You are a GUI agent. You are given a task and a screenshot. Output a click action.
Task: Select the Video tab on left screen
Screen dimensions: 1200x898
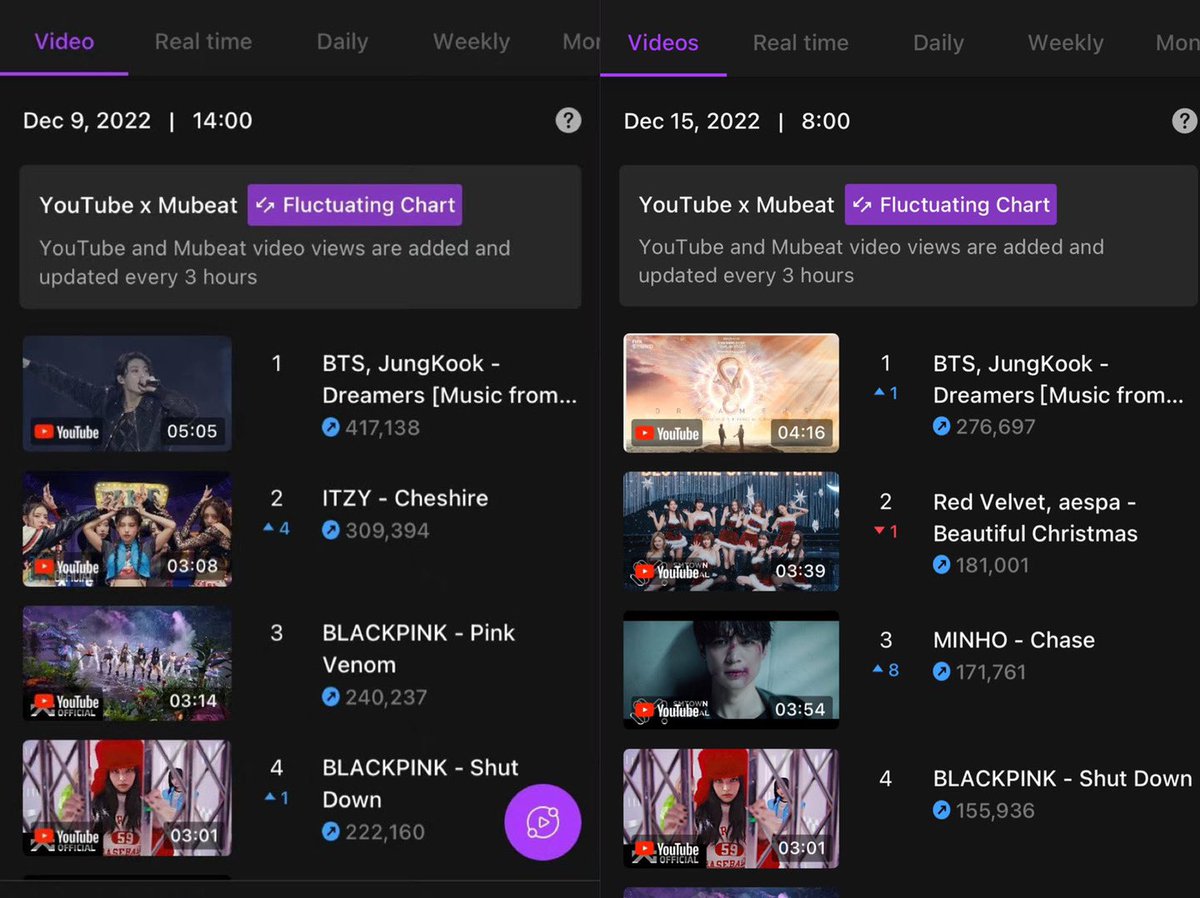(64, 42)
